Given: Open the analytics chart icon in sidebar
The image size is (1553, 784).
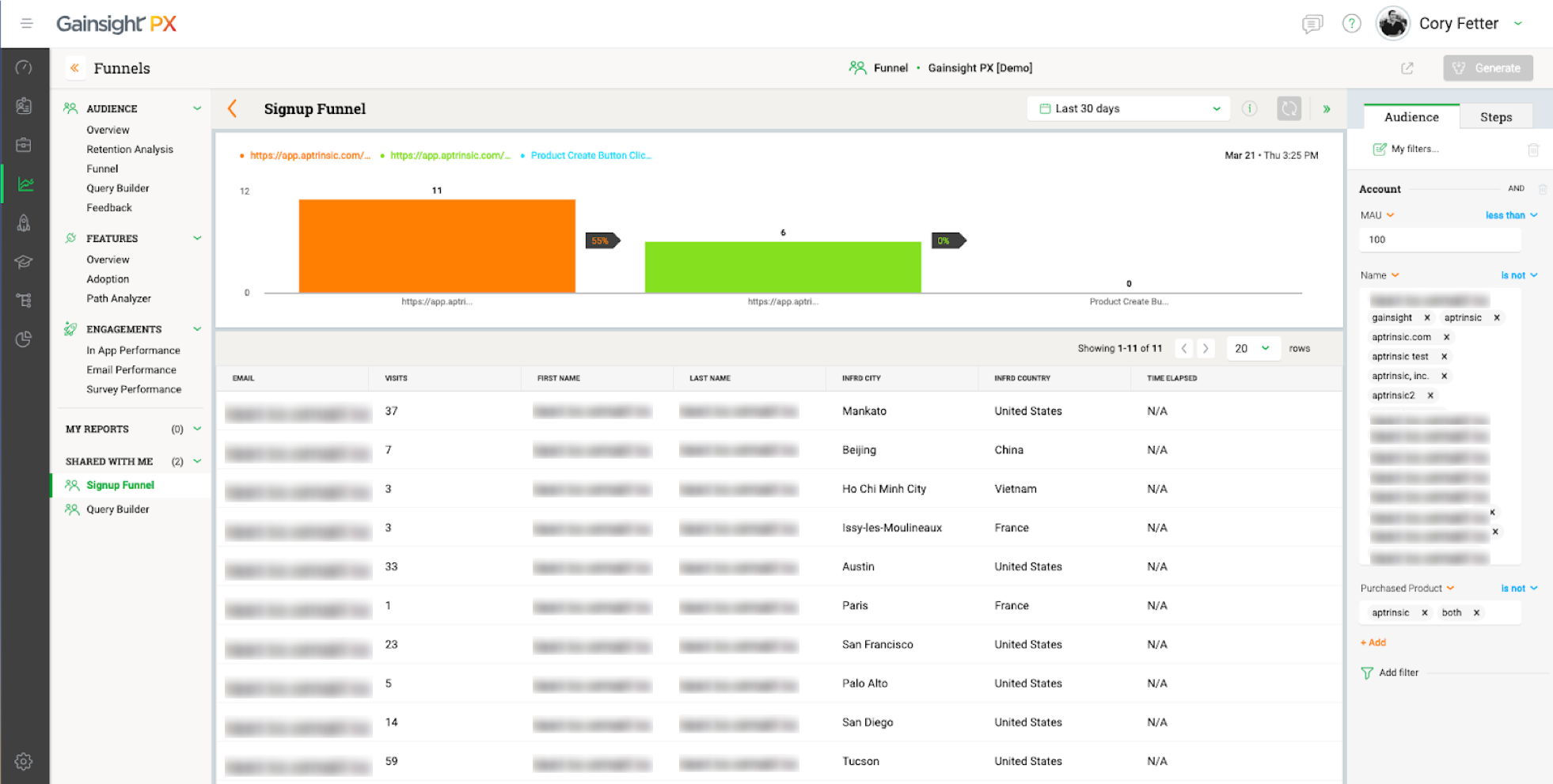Looking at the screenshot, I should 25,184.
